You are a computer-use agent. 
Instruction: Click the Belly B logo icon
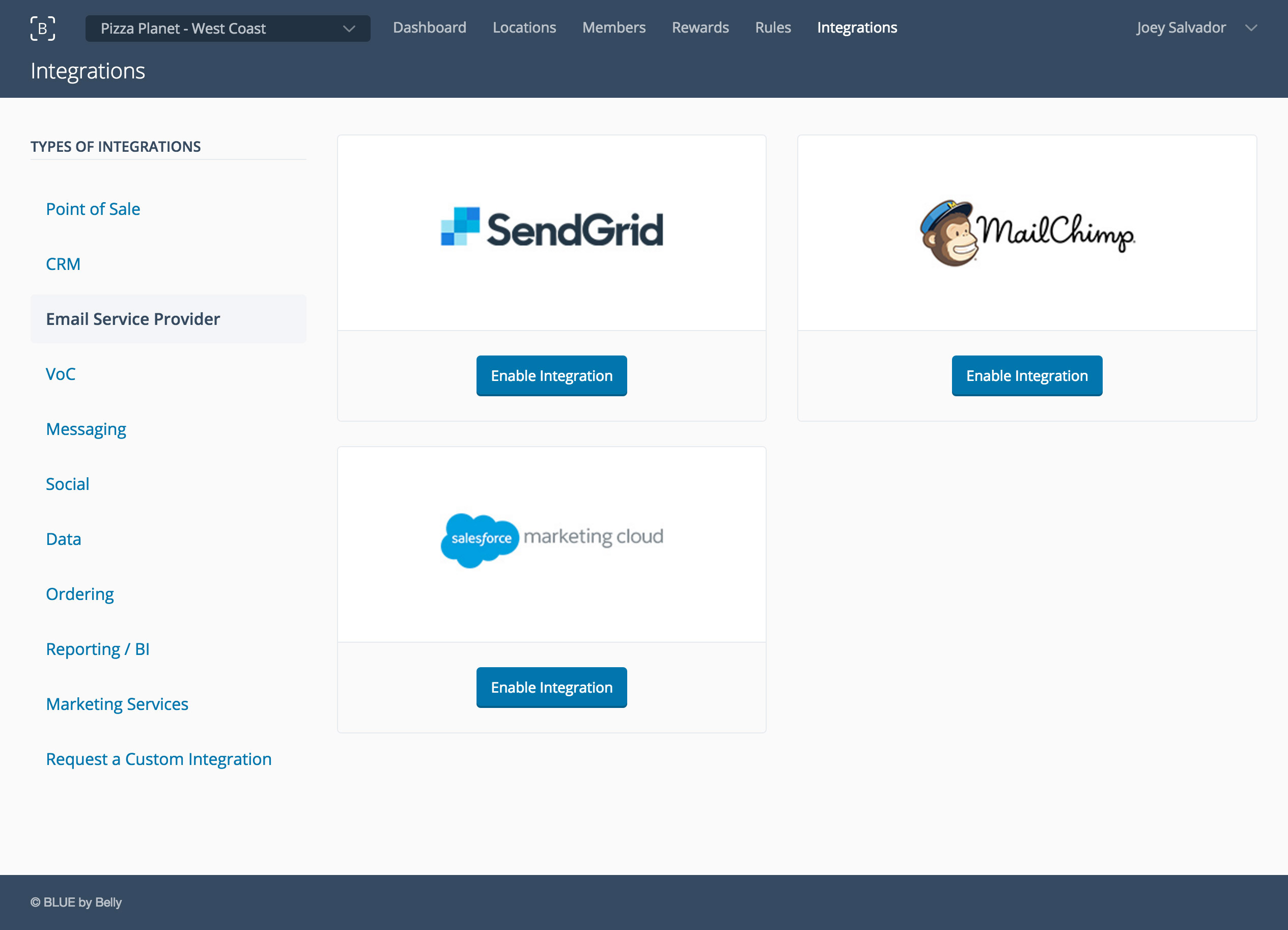(43, 29)
